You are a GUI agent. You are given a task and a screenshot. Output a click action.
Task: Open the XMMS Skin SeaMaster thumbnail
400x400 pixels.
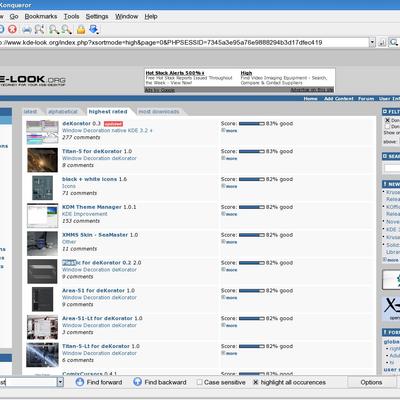(42, 244)
